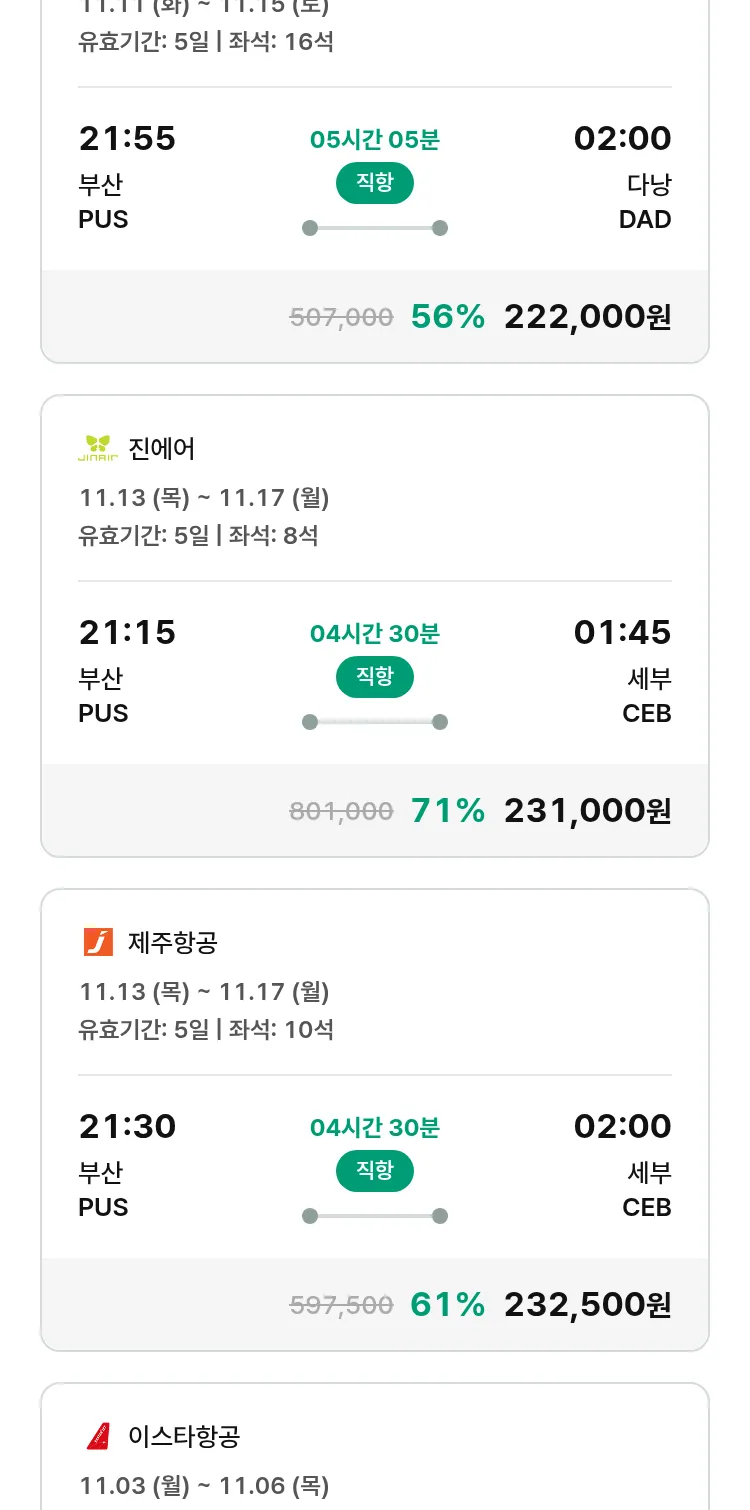Screen dimensions: 750x1510
Task: Click the 02:00 arrival time at Cebu
Action: (x=622, y=1126)
